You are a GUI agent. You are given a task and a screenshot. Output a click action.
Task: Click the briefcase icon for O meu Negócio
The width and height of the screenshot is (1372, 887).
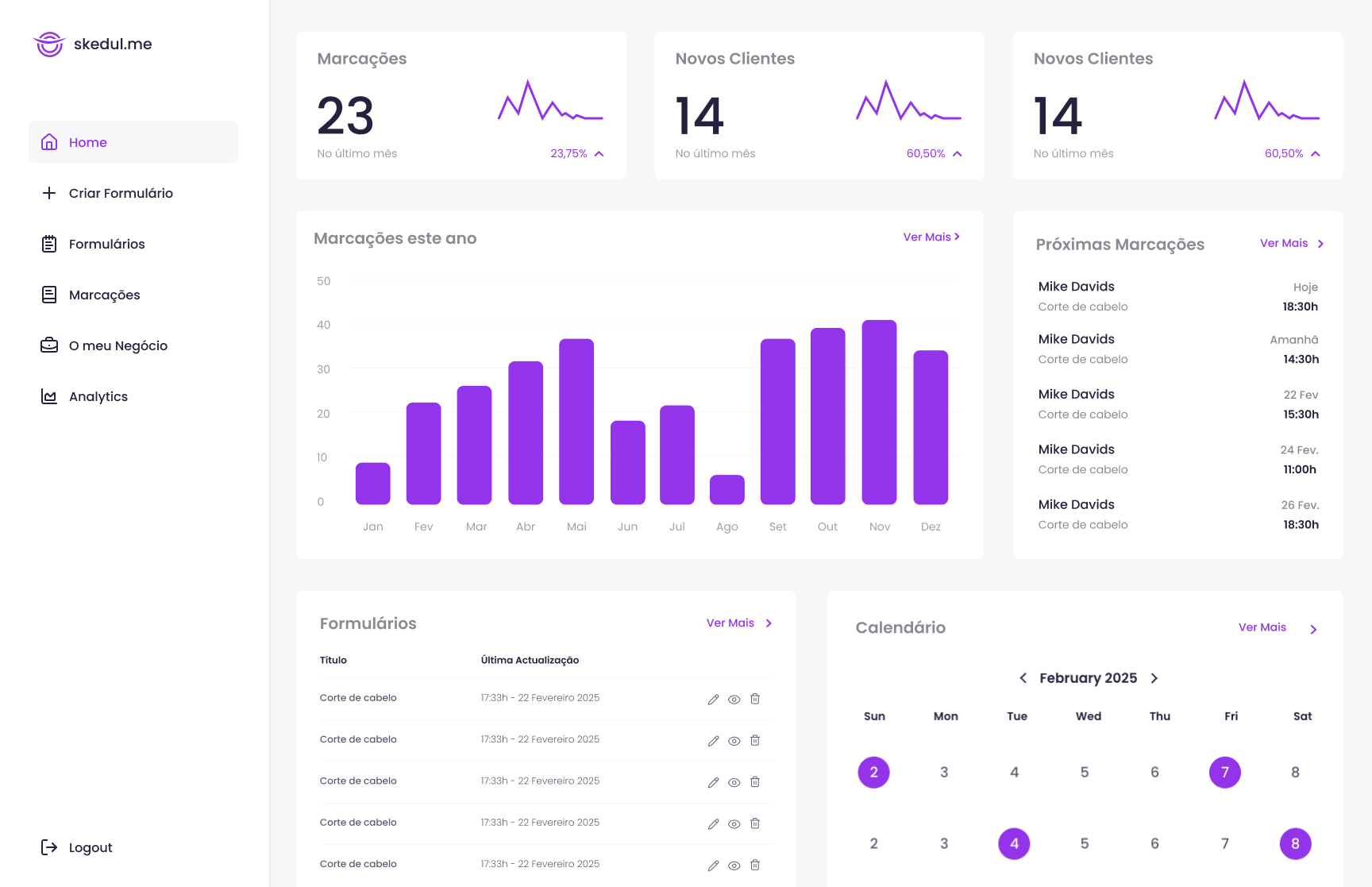click(49, 345)
